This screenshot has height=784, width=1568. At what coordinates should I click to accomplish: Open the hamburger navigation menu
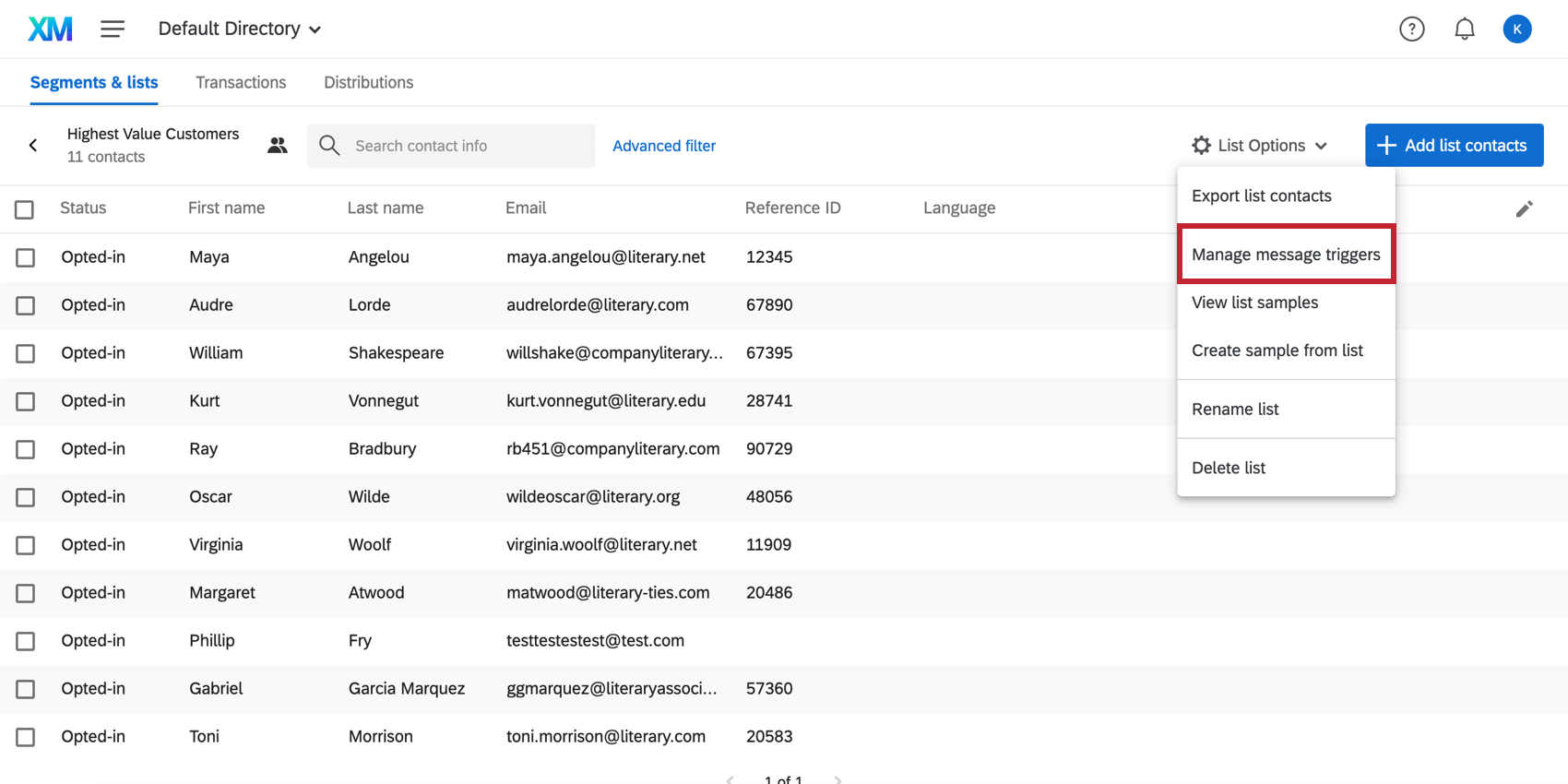pyautogui.click(x=113, y=30)
